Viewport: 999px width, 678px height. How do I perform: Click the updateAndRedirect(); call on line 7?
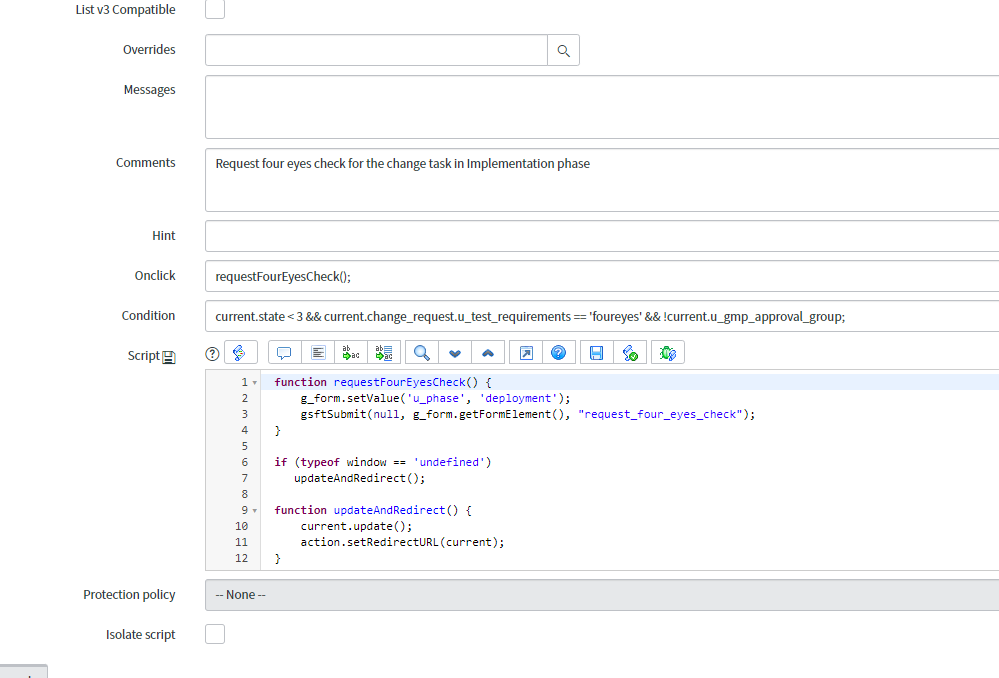point(359,478)
